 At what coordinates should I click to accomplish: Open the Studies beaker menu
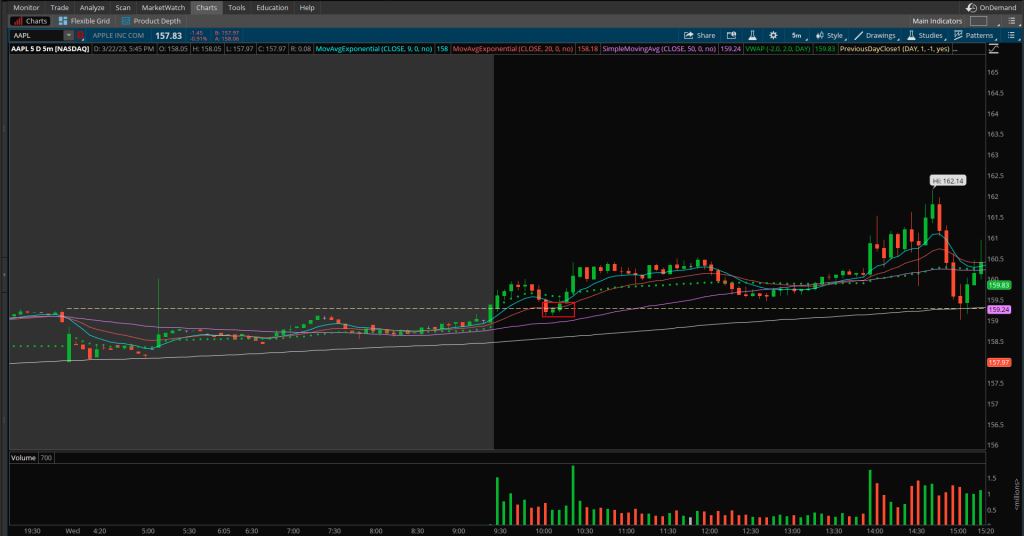click(x=925, y=35)
